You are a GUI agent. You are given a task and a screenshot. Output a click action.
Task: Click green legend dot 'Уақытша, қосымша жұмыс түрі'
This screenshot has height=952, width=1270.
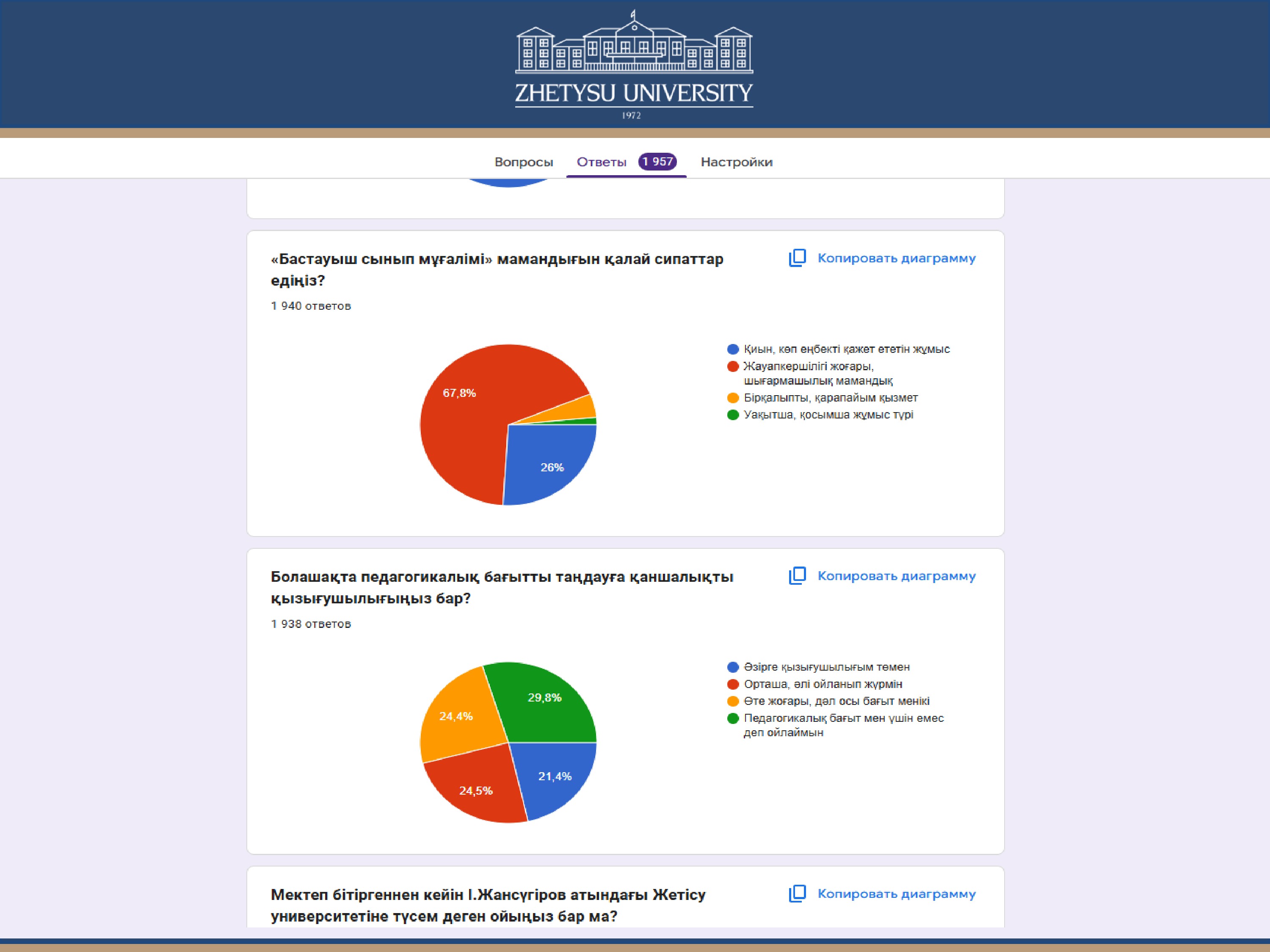tap(733, 414)
